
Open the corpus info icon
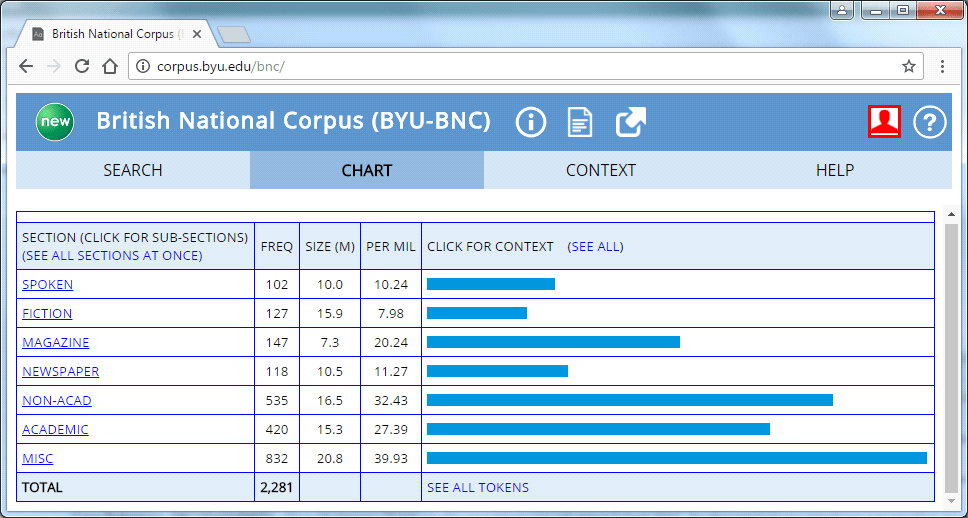531,122
